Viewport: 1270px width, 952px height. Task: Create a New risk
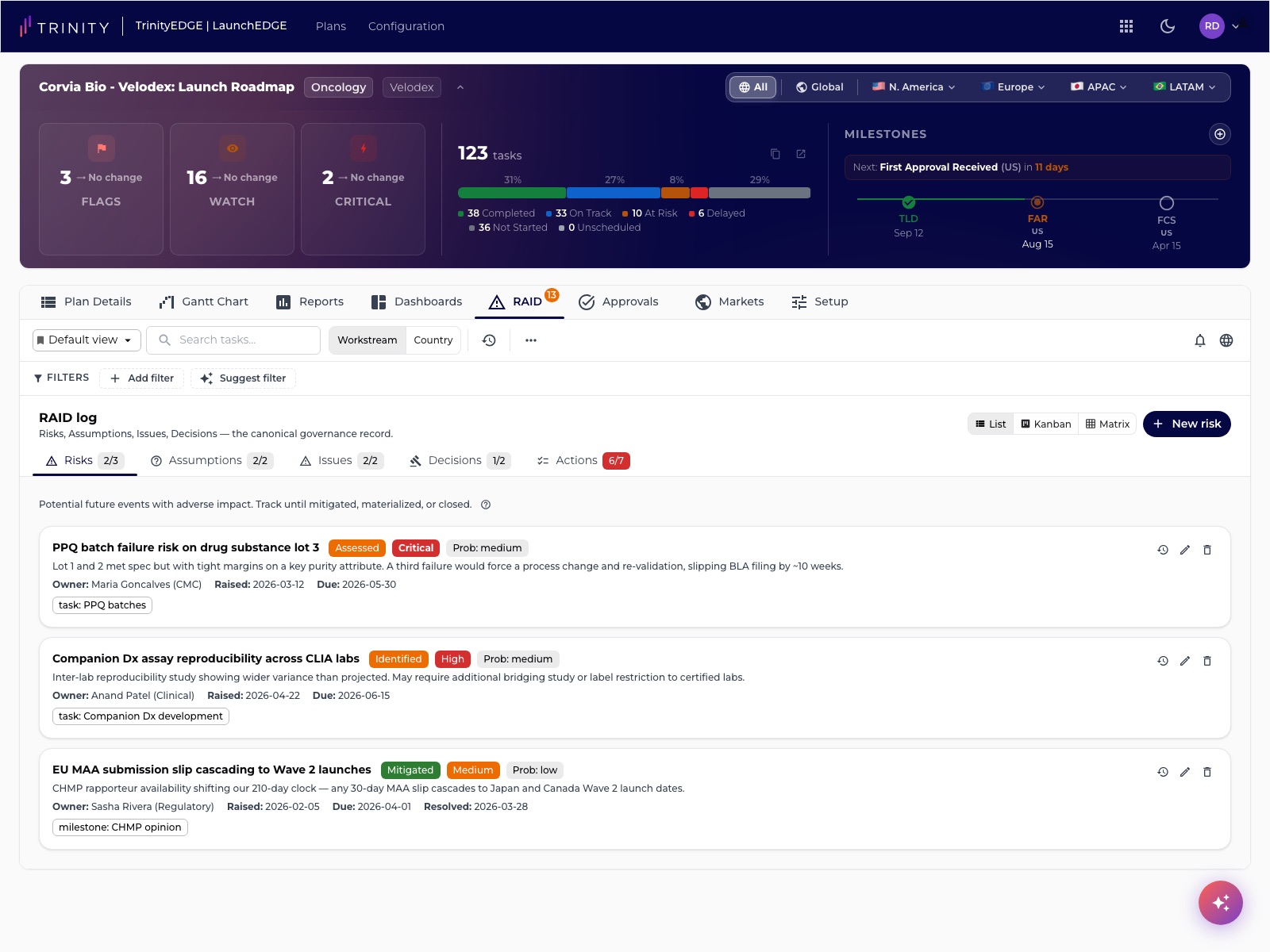[1187, 424]
